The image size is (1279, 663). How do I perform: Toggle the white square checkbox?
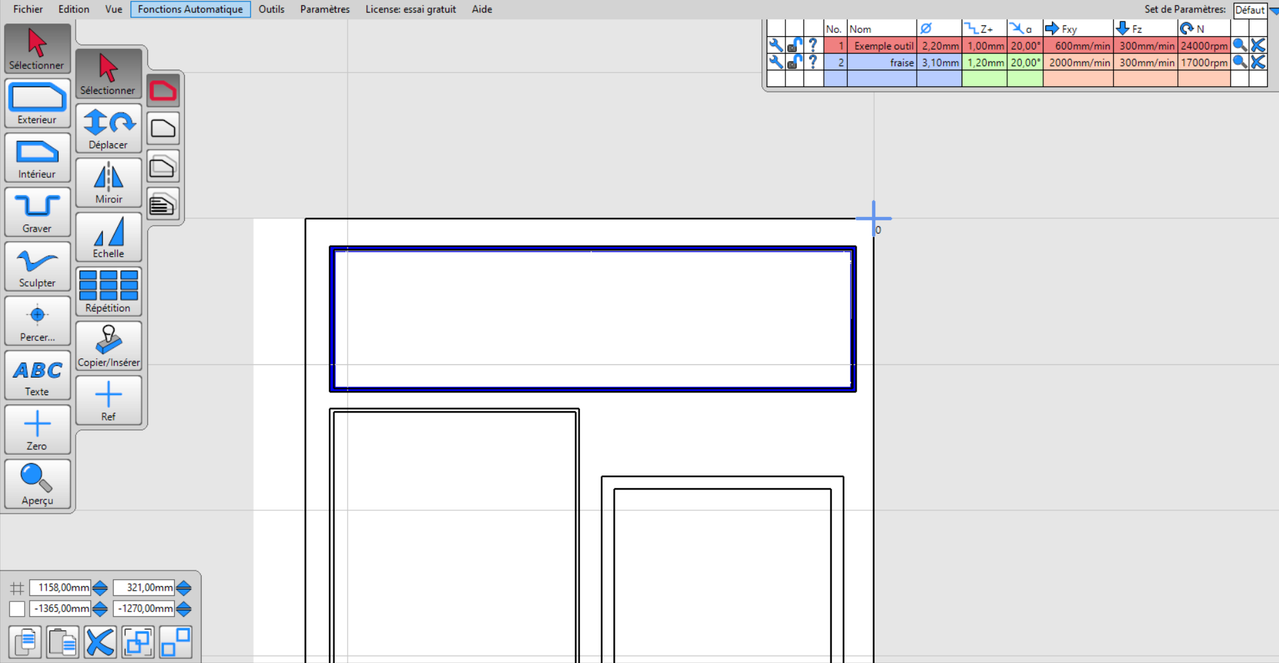17,609
